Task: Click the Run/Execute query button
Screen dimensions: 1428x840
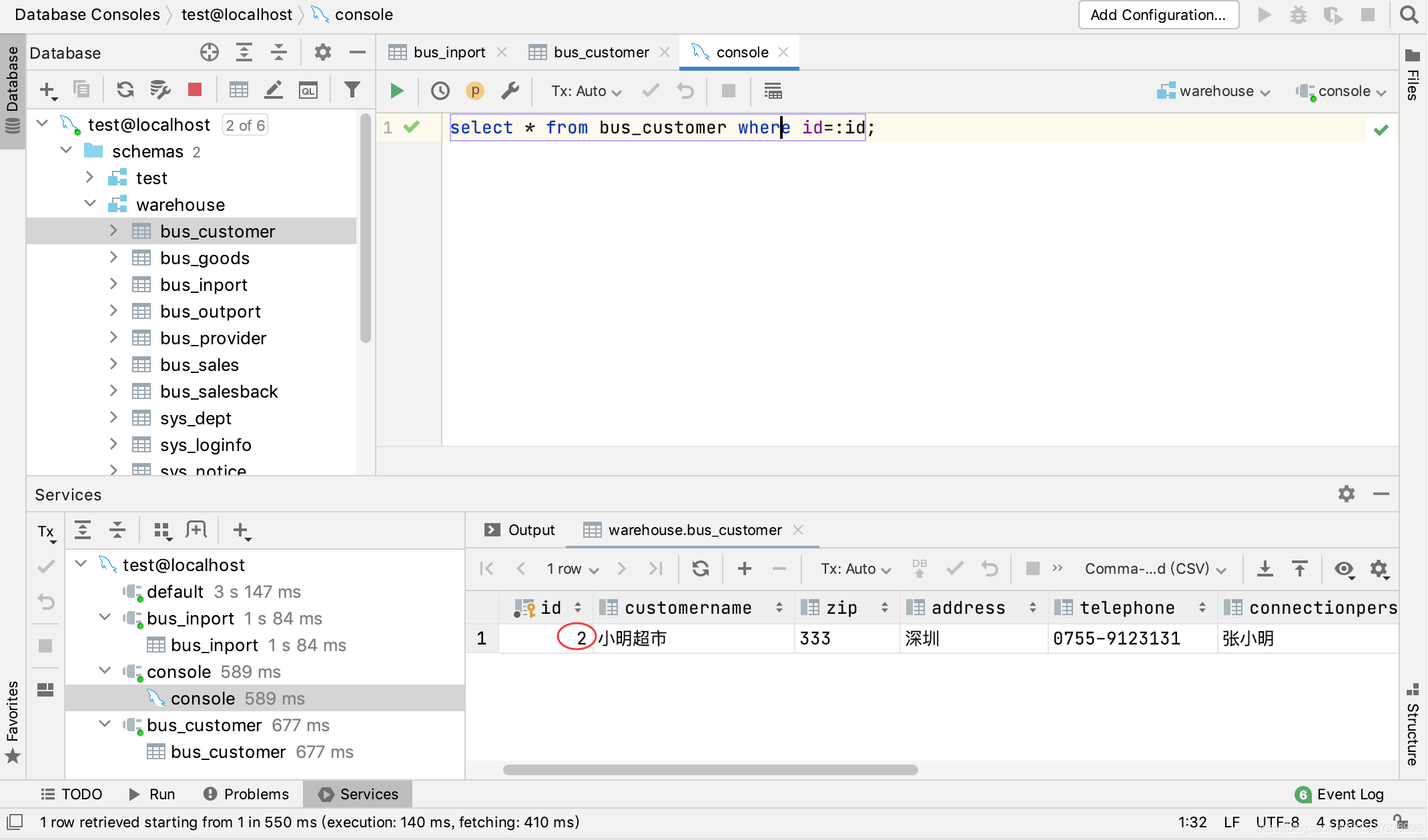Action: pos(398,91)
